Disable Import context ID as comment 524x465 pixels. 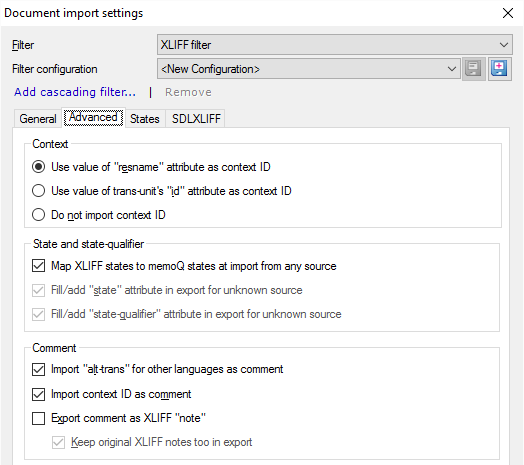pos(38,394)
